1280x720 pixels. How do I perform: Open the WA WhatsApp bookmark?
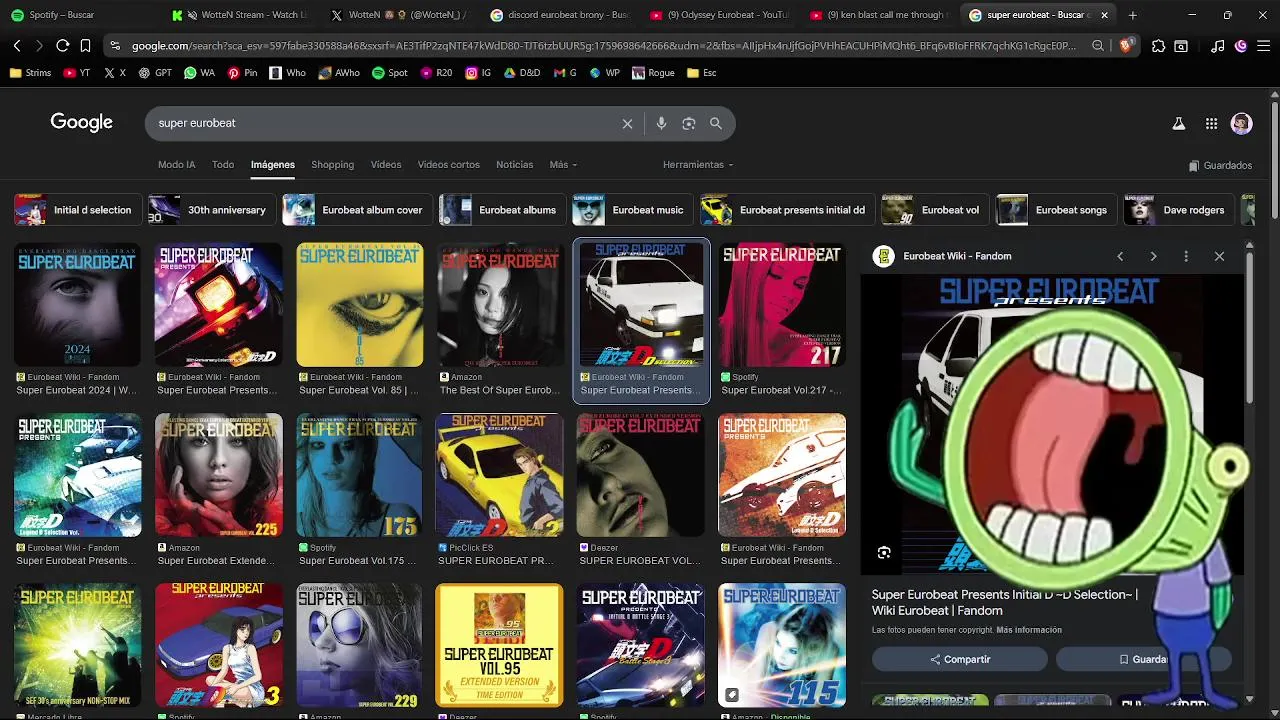pyautogui.click(x=200, y=73)
